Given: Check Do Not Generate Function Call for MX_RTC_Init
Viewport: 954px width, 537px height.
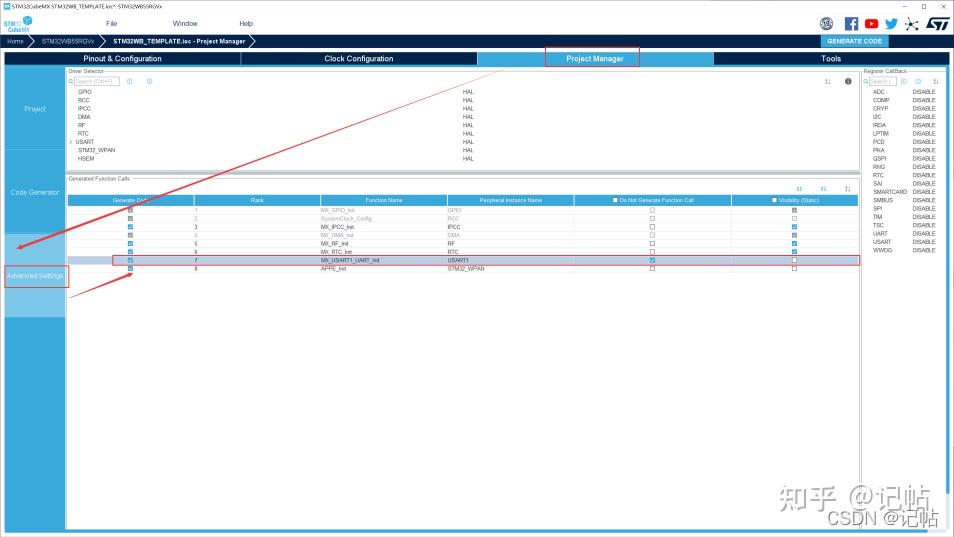Looking at the screenshot, I should point(652,252).
